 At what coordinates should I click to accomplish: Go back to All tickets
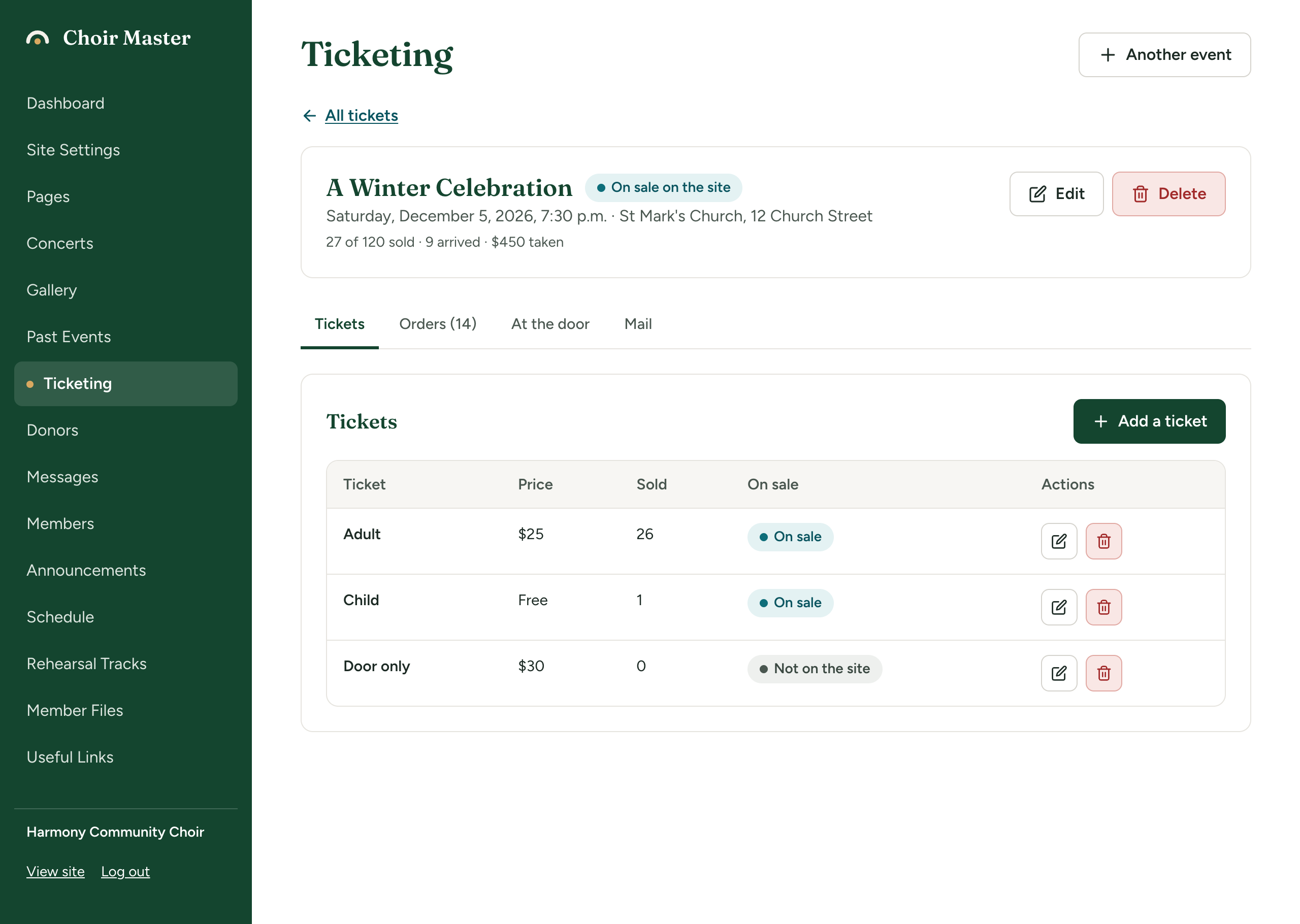pyautogui.click(x=361, y=116)
